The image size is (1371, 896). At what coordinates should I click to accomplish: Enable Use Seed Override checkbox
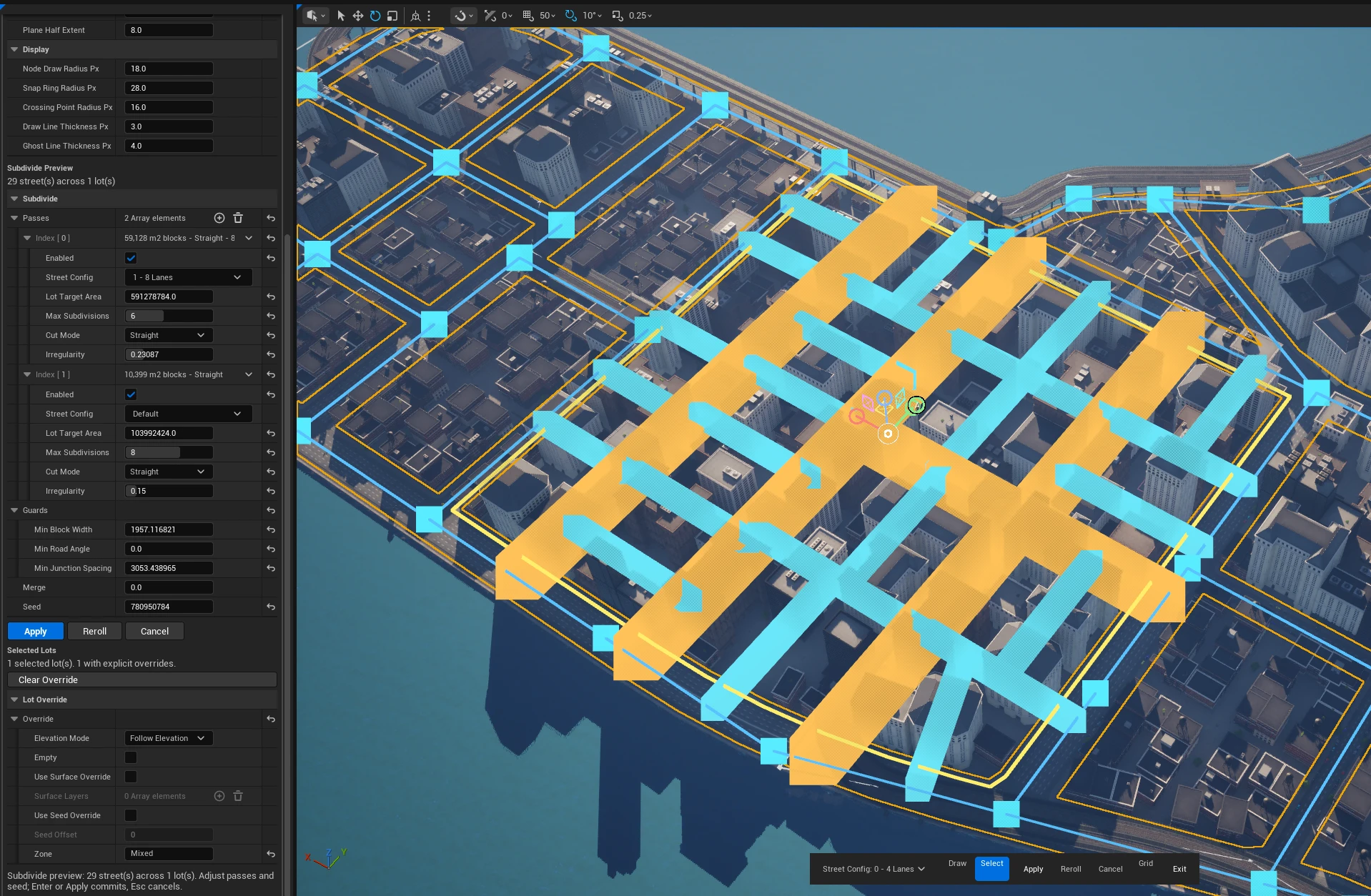tap(131, 815)
